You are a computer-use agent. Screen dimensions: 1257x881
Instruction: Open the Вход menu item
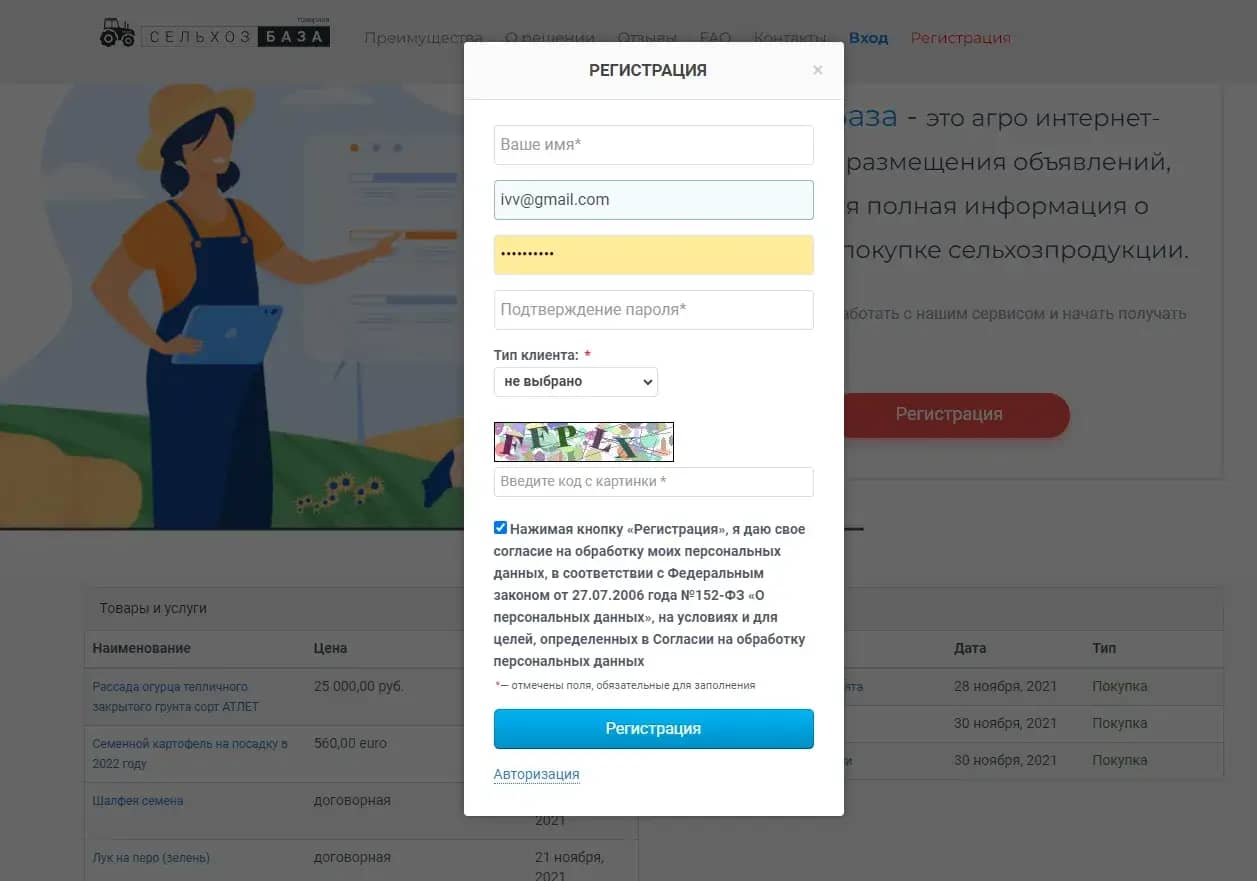coord(868,38)
